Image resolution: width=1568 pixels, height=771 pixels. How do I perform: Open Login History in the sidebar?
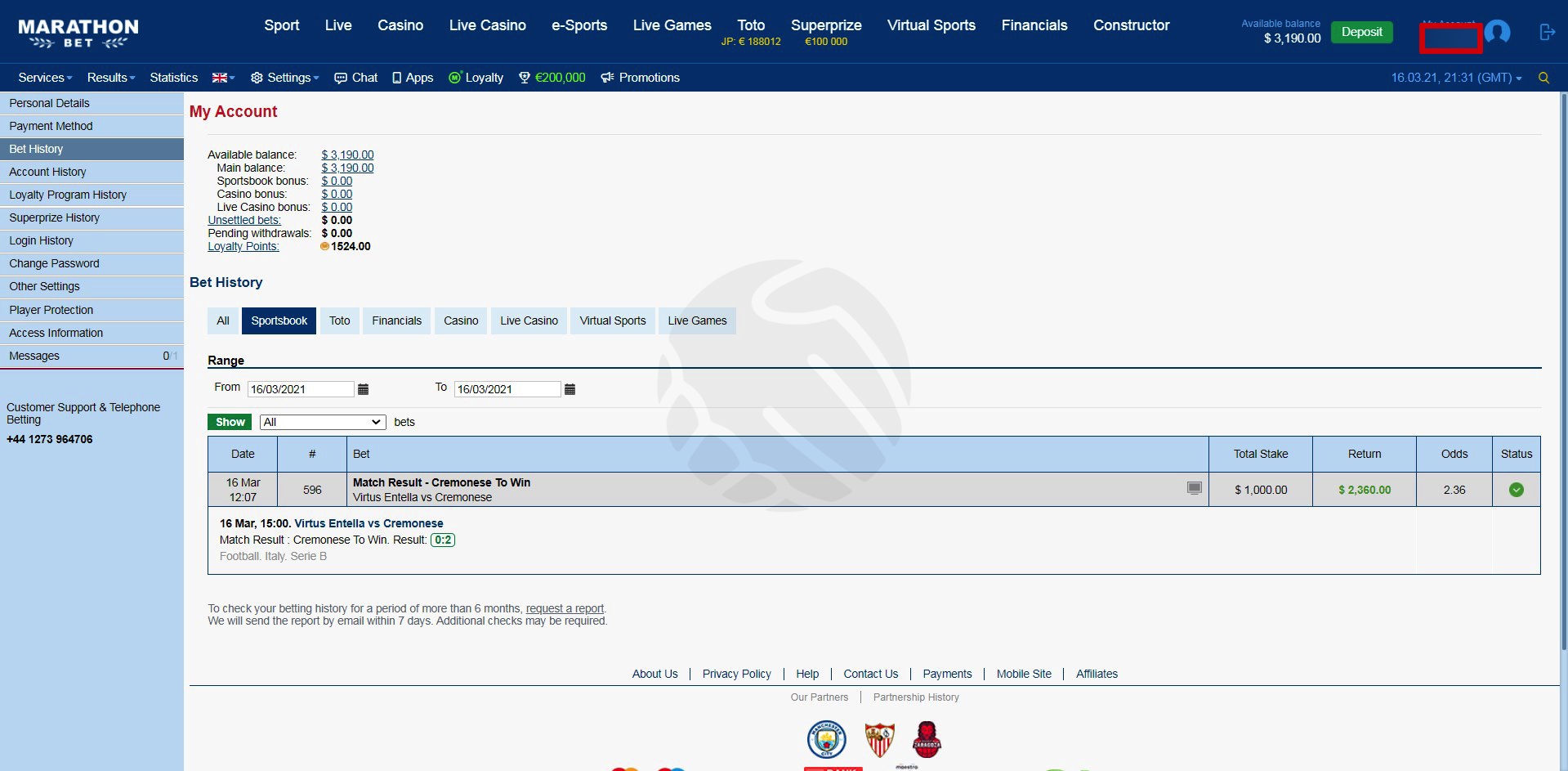click(x=92, y=240)
